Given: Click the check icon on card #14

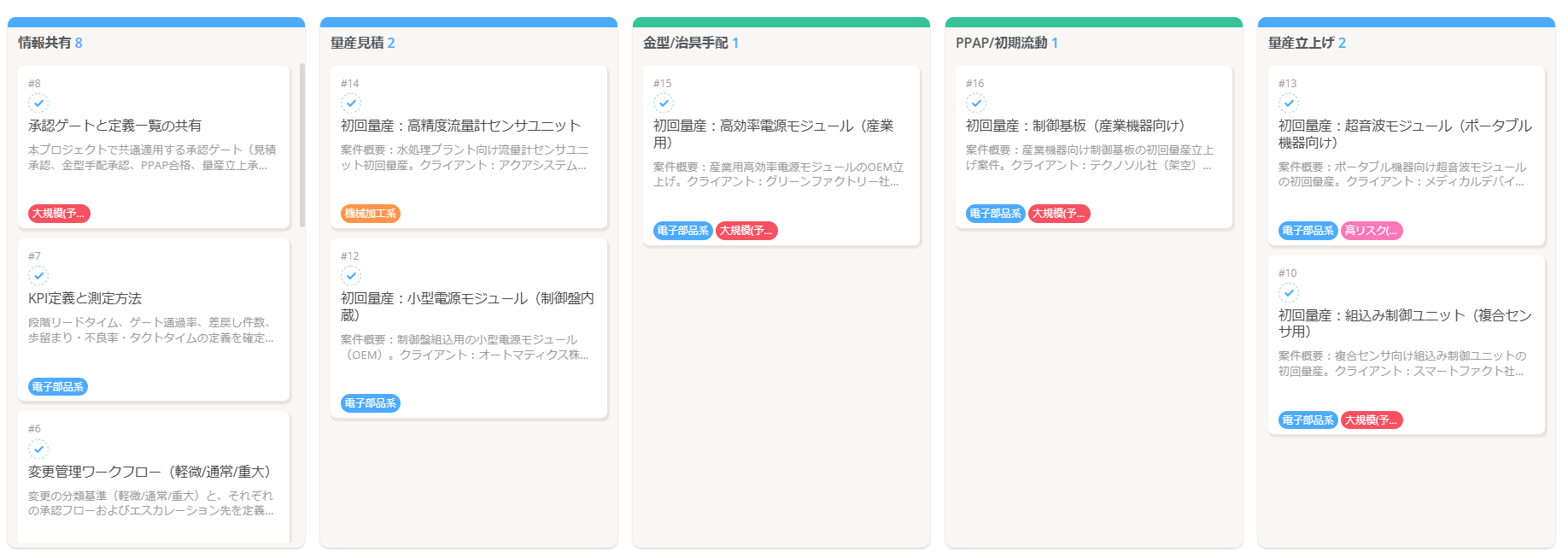Looking at the screenshot, I should 351,103.
